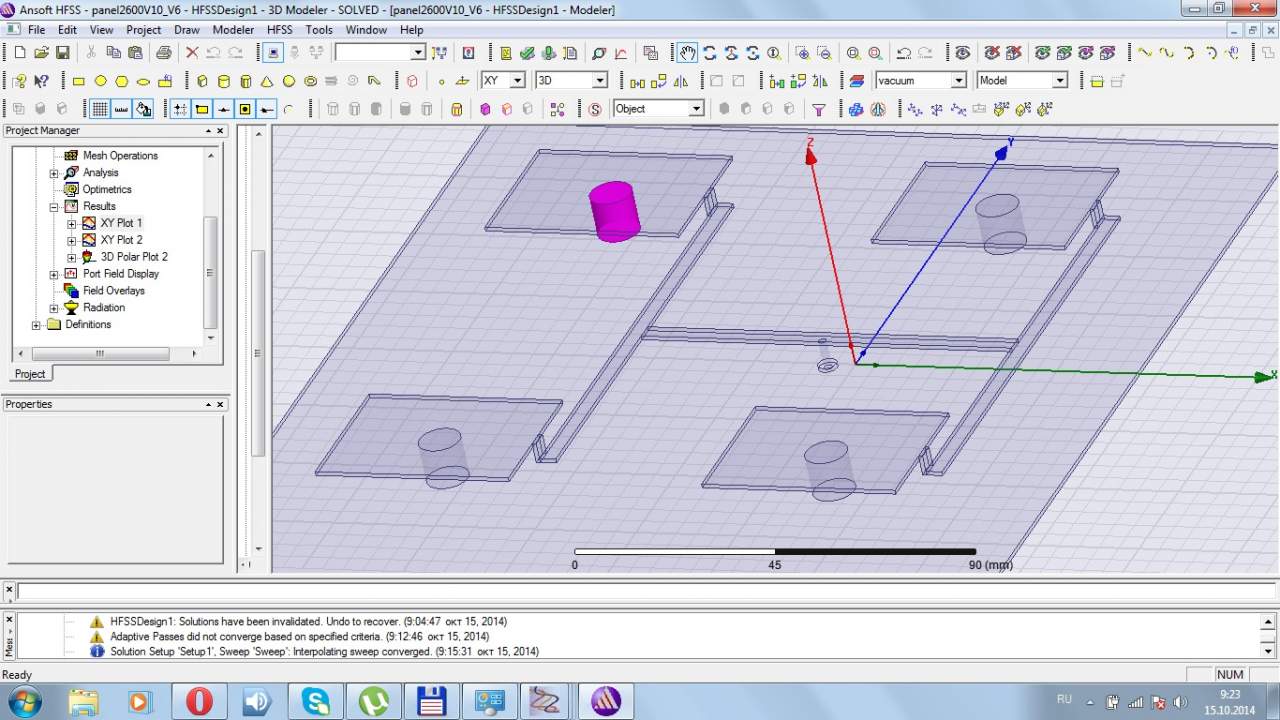1280x720 pixels.
Task: Open Skype from the Windows taskbar
Action: [316, 701]
